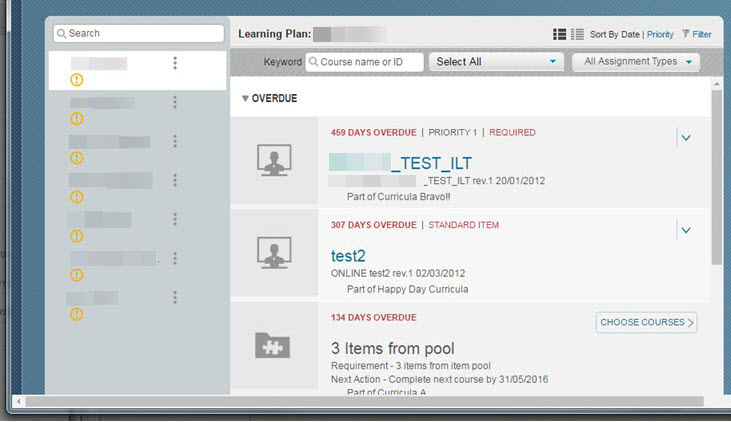Click the 'PRIORITY 1' label
This screenshot has width=731, height=422.
point(453,132)
